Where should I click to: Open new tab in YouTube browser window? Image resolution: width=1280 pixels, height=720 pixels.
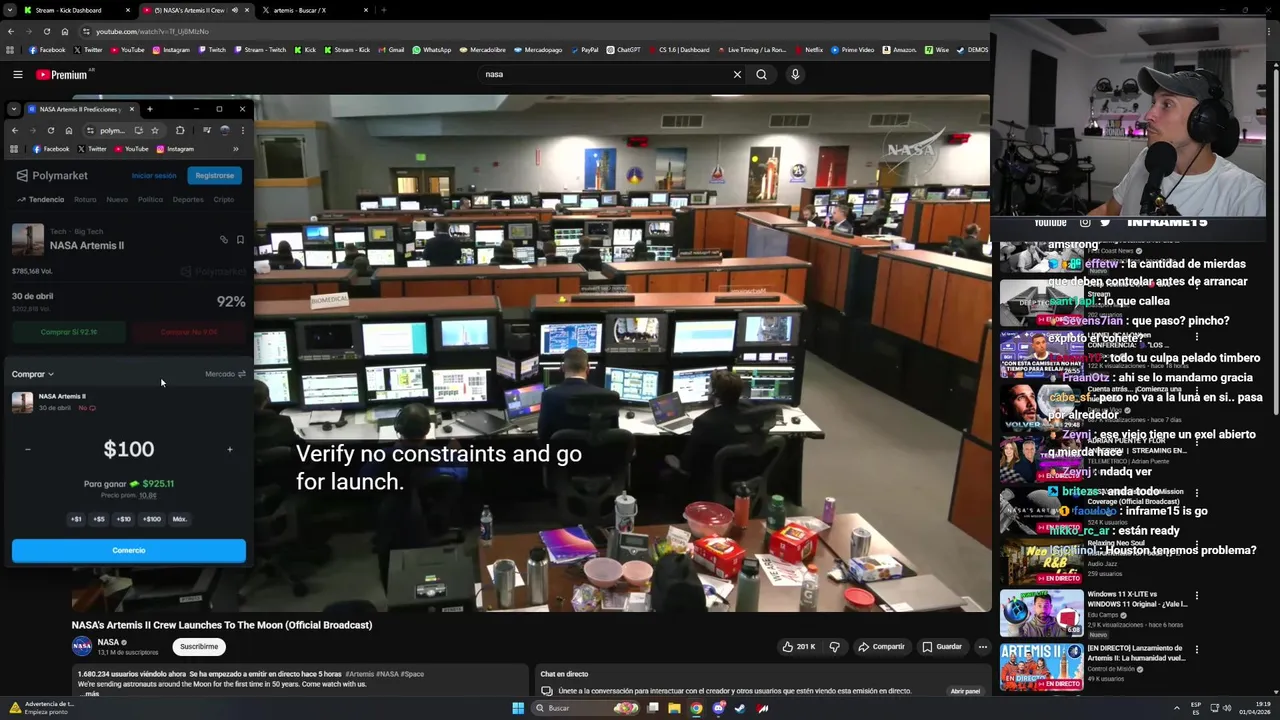384,10
